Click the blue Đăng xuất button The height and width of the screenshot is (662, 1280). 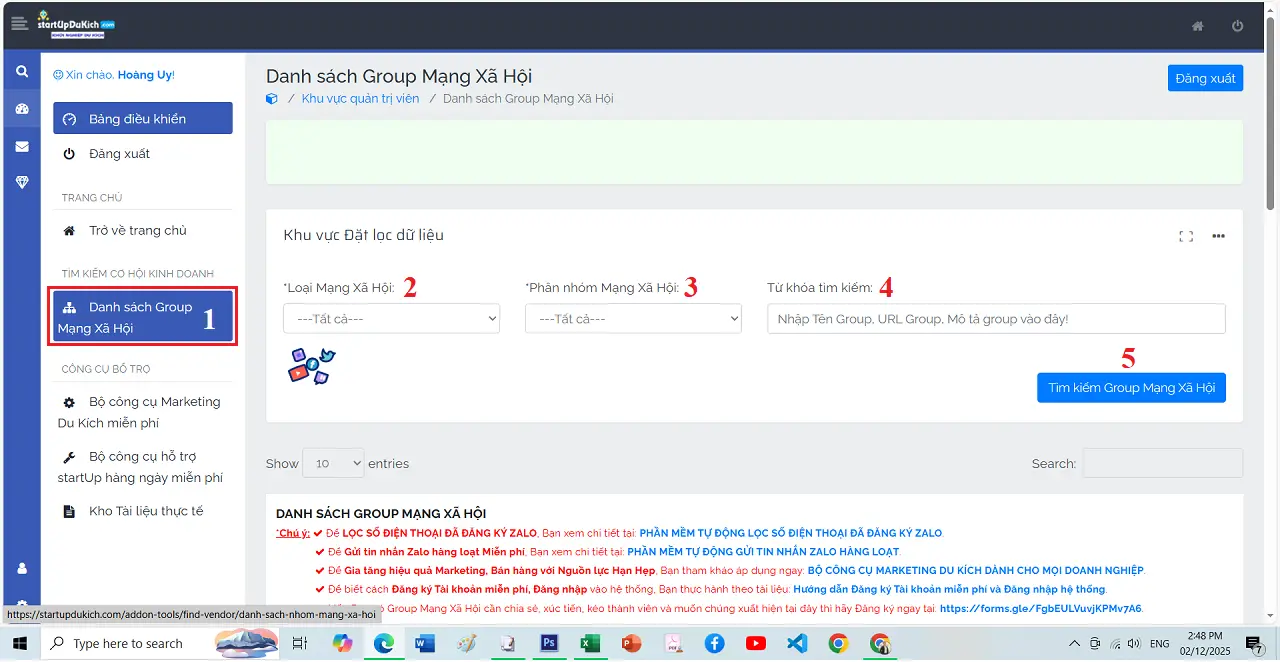tap(1205, 78)
